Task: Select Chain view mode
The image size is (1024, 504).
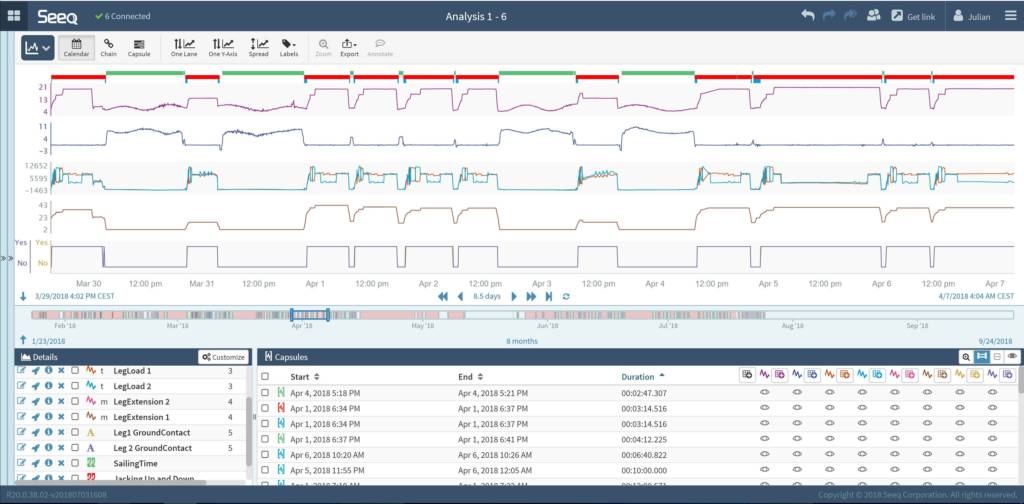Action: pos(108,48)
